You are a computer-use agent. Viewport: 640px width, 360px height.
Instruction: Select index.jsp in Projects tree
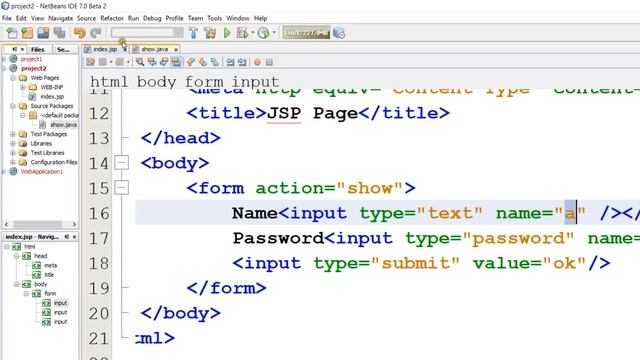click(52, 97)
